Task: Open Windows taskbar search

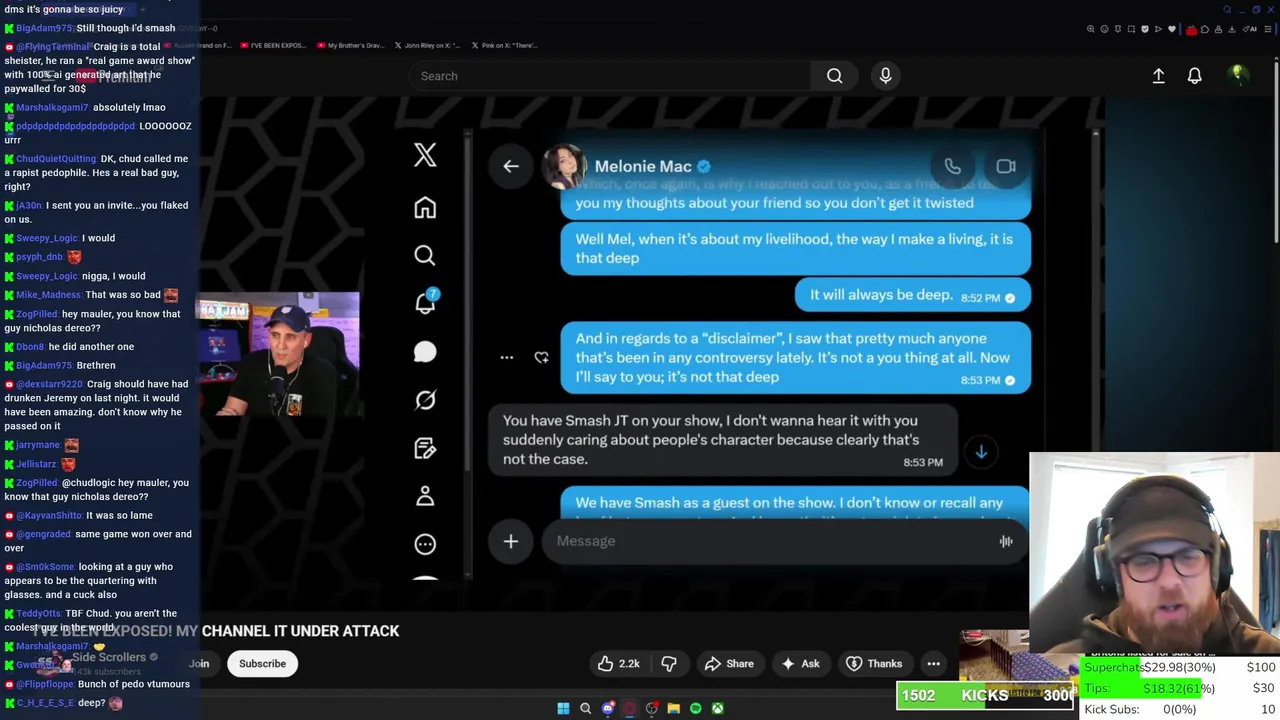Action: 585,709
